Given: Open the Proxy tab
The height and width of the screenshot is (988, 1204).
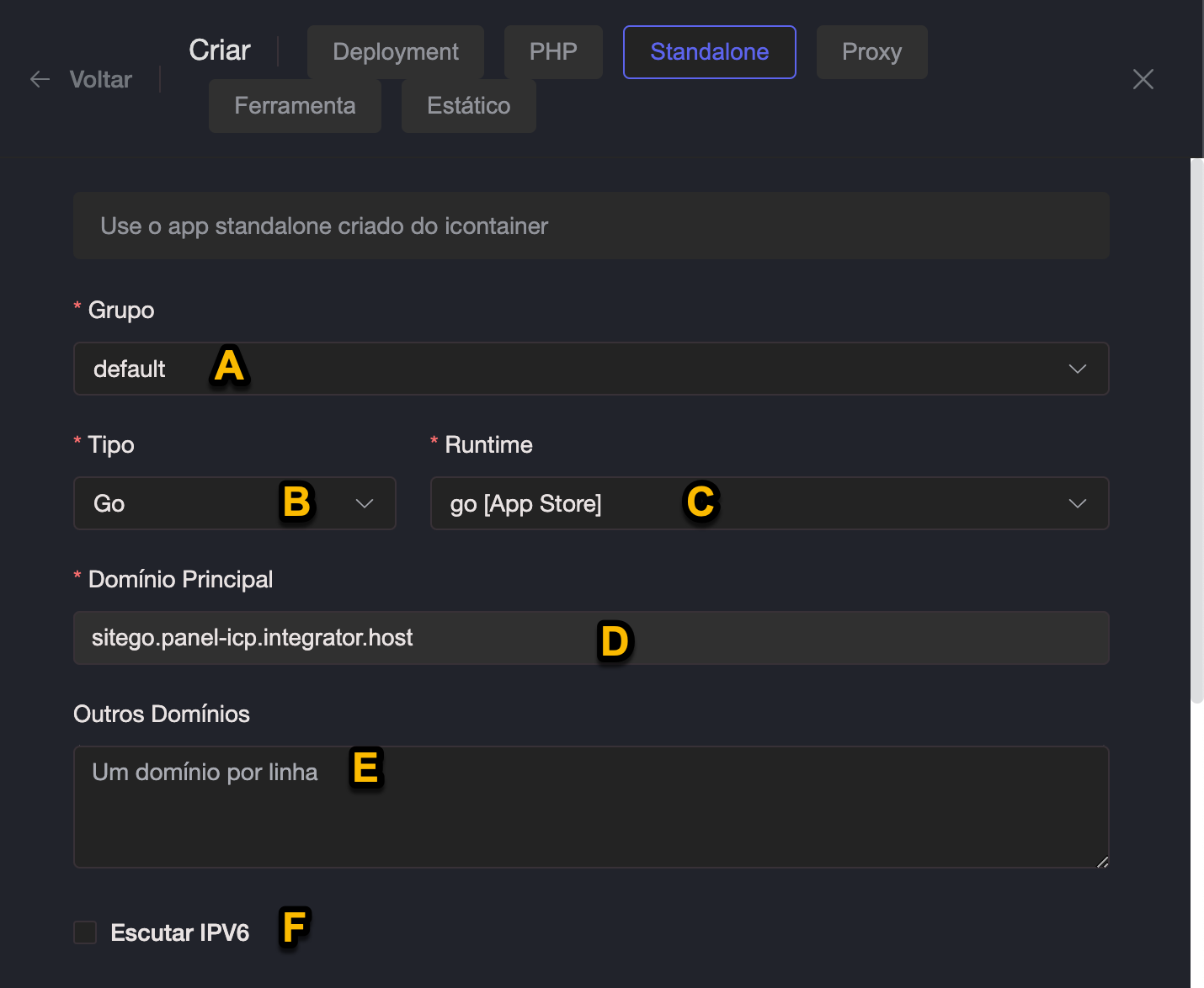Looking at the screenshot, I should 871,52.
